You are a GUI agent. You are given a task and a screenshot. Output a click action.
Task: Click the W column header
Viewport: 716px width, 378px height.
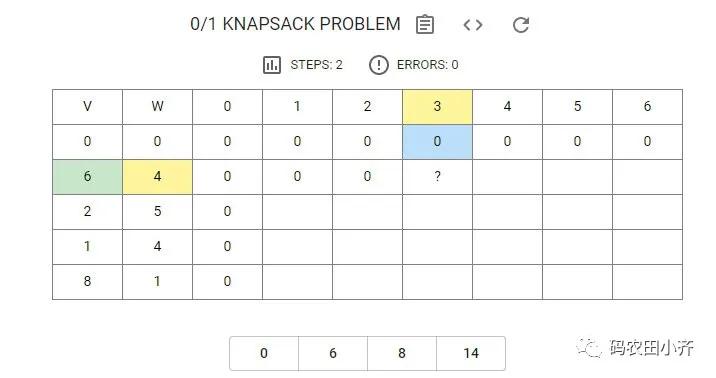158,106
